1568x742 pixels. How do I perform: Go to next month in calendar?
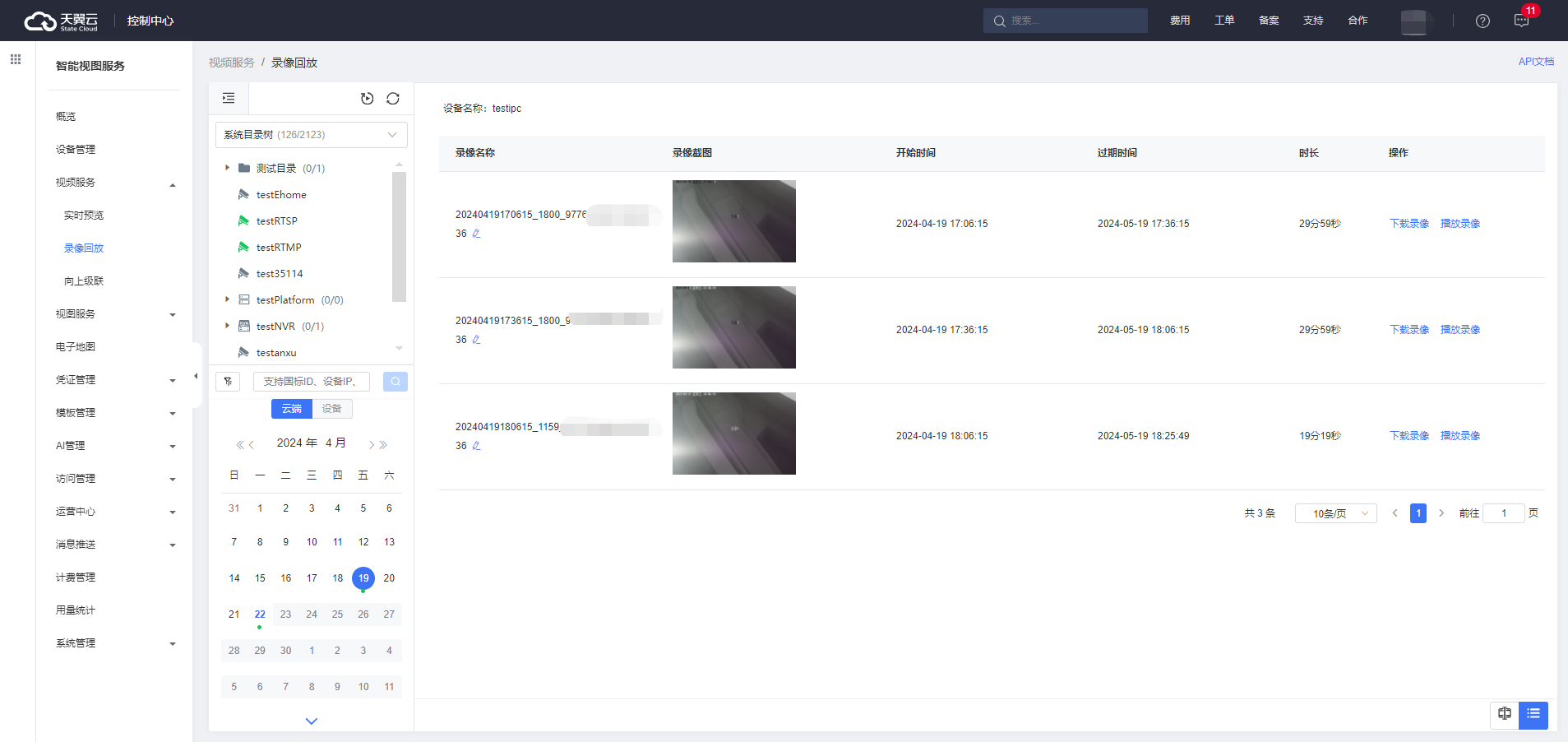point(372,445)
